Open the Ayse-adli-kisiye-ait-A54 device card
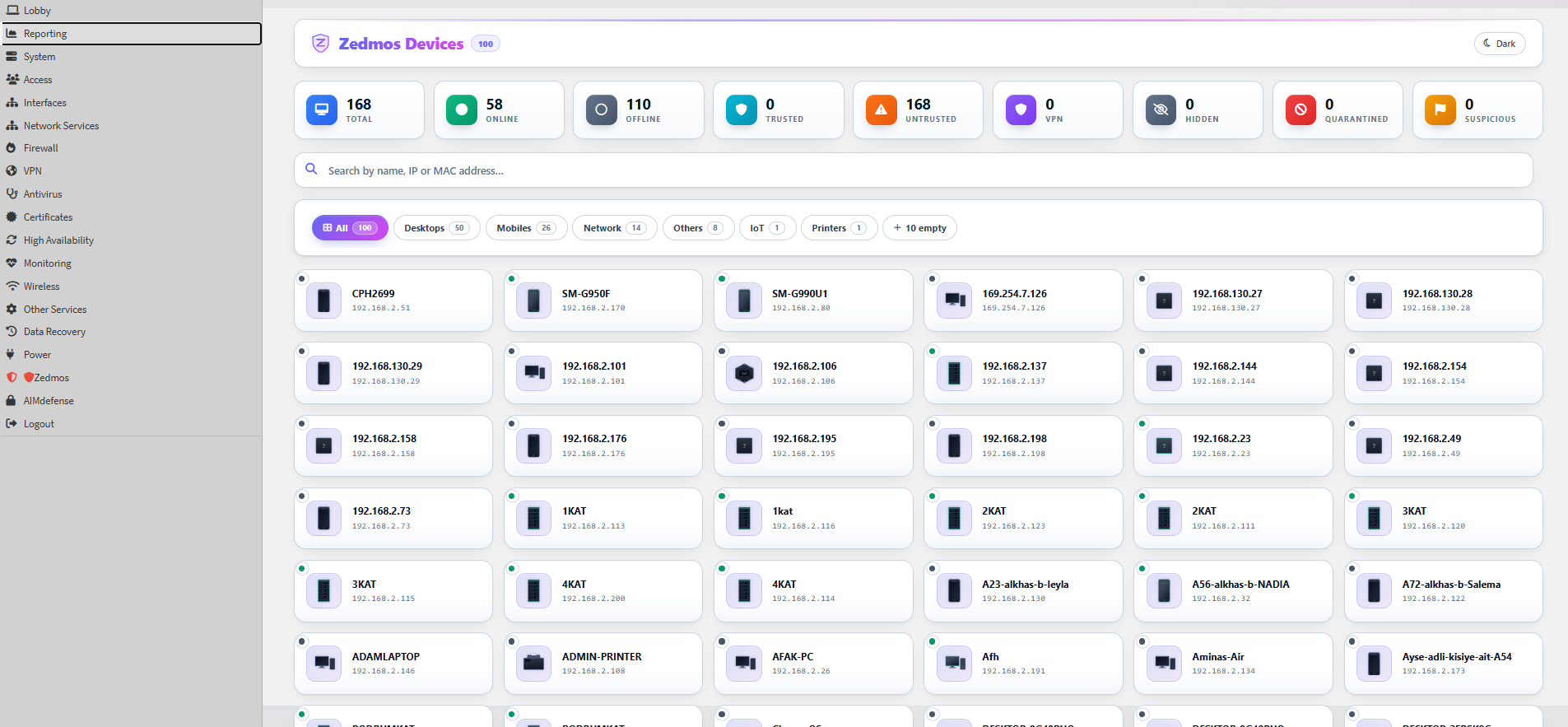1568x727 pixels. coord(1444,664)
